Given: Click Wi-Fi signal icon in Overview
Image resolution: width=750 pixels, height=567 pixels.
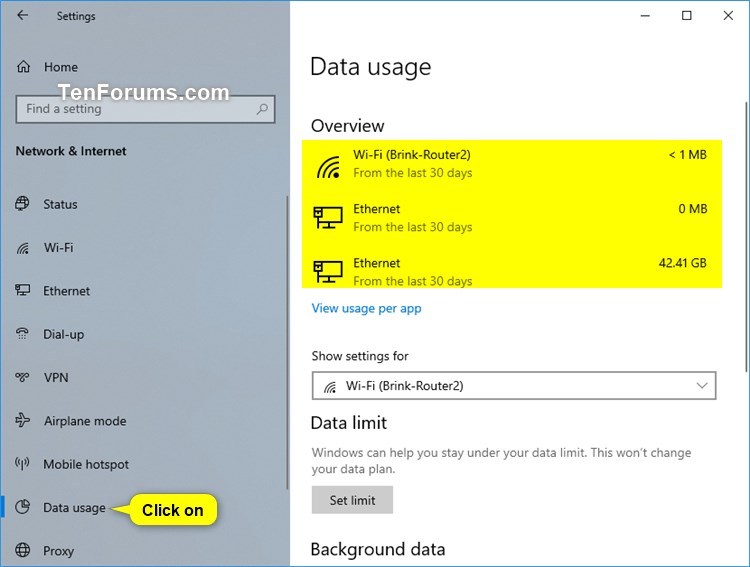Looking at the screenshot, I should [x=328, y=167].
